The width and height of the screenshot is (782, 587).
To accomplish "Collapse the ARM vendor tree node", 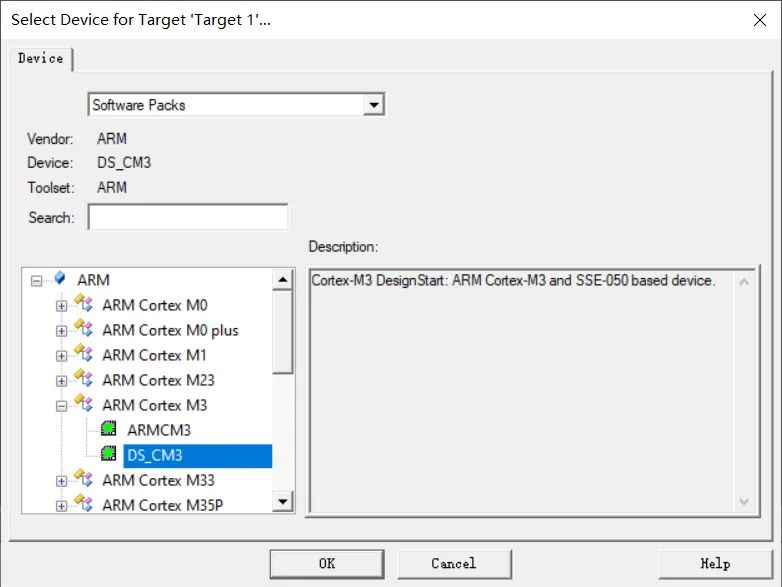I will click(x=36, y=281).
